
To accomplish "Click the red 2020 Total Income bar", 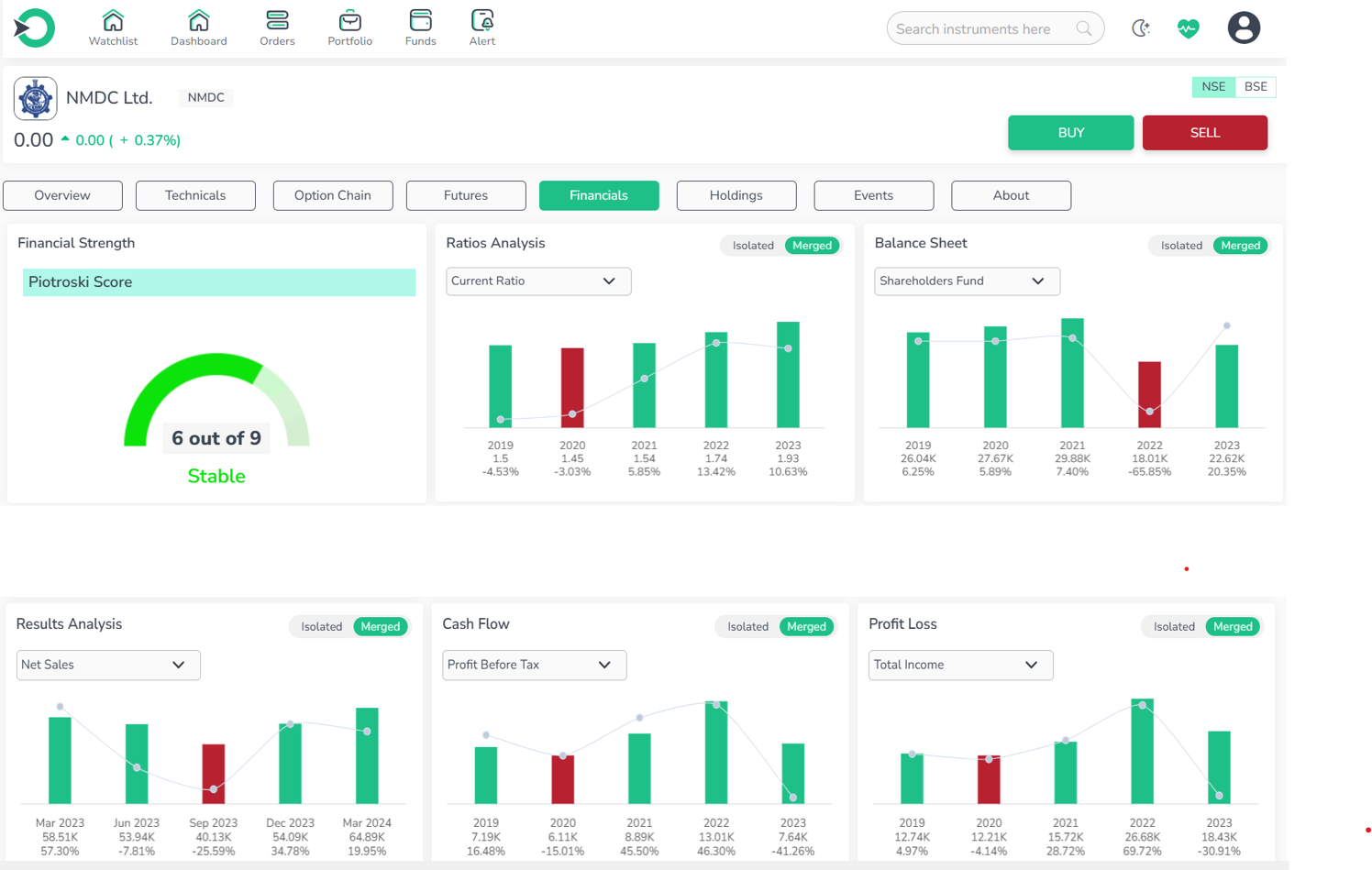I will pos(989,780).
